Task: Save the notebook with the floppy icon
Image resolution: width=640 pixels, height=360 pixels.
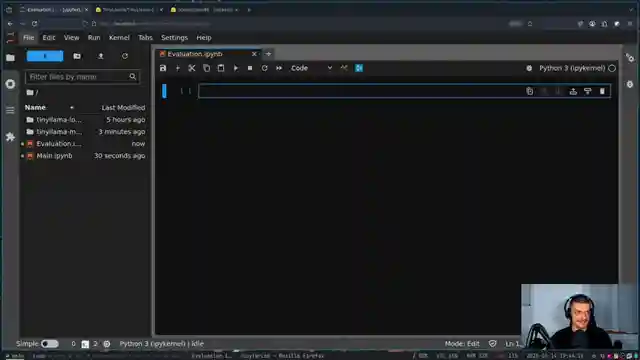Action: [163, 68]
